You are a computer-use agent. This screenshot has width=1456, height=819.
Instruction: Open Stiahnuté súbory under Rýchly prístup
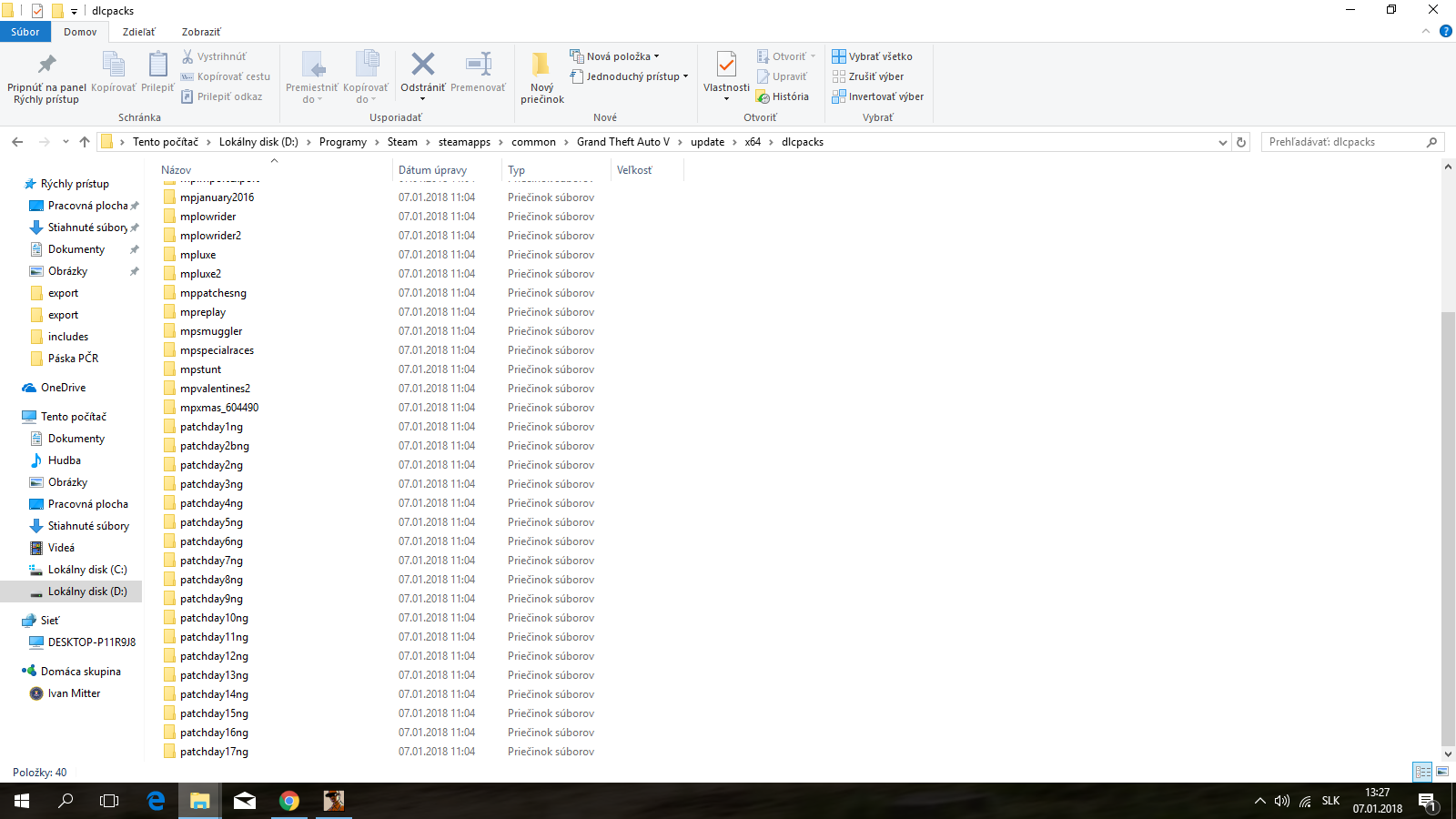coord(87,227)
